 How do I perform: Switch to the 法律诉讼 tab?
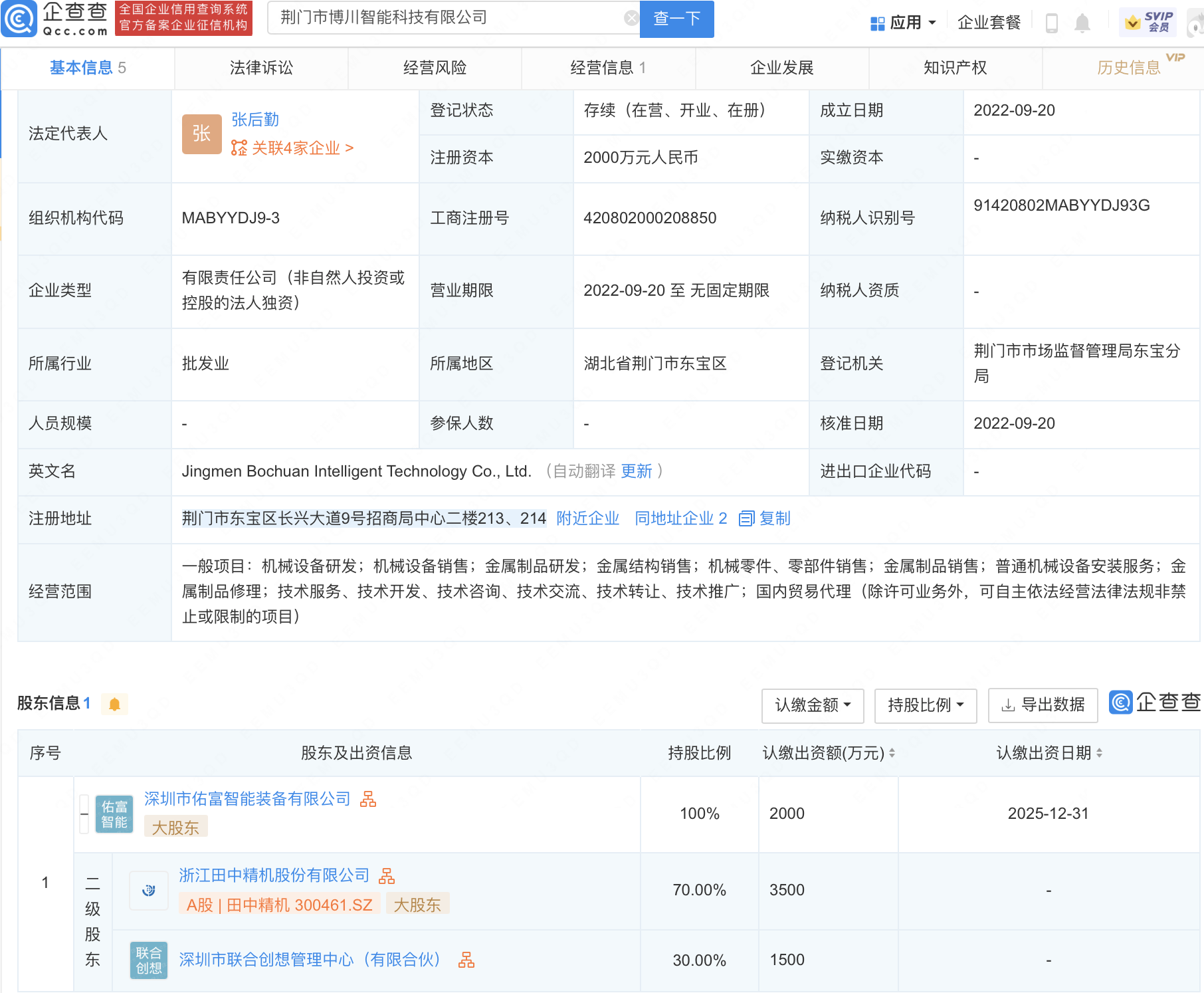[261, 68]
